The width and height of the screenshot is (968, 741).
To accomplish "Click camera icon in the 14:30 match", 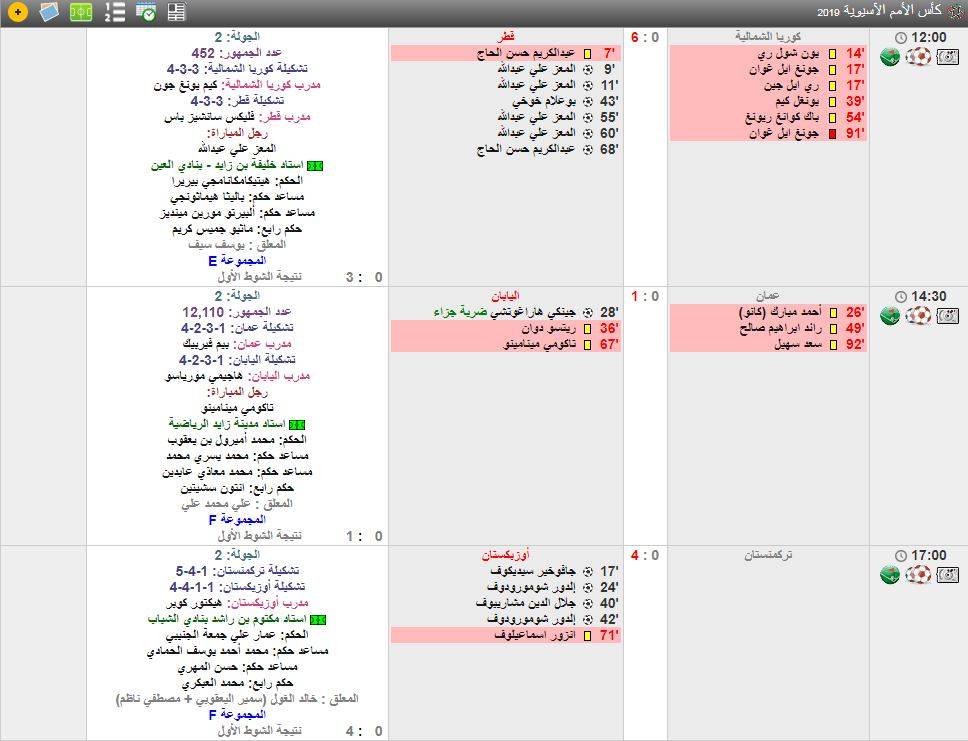I will [948, 316].
